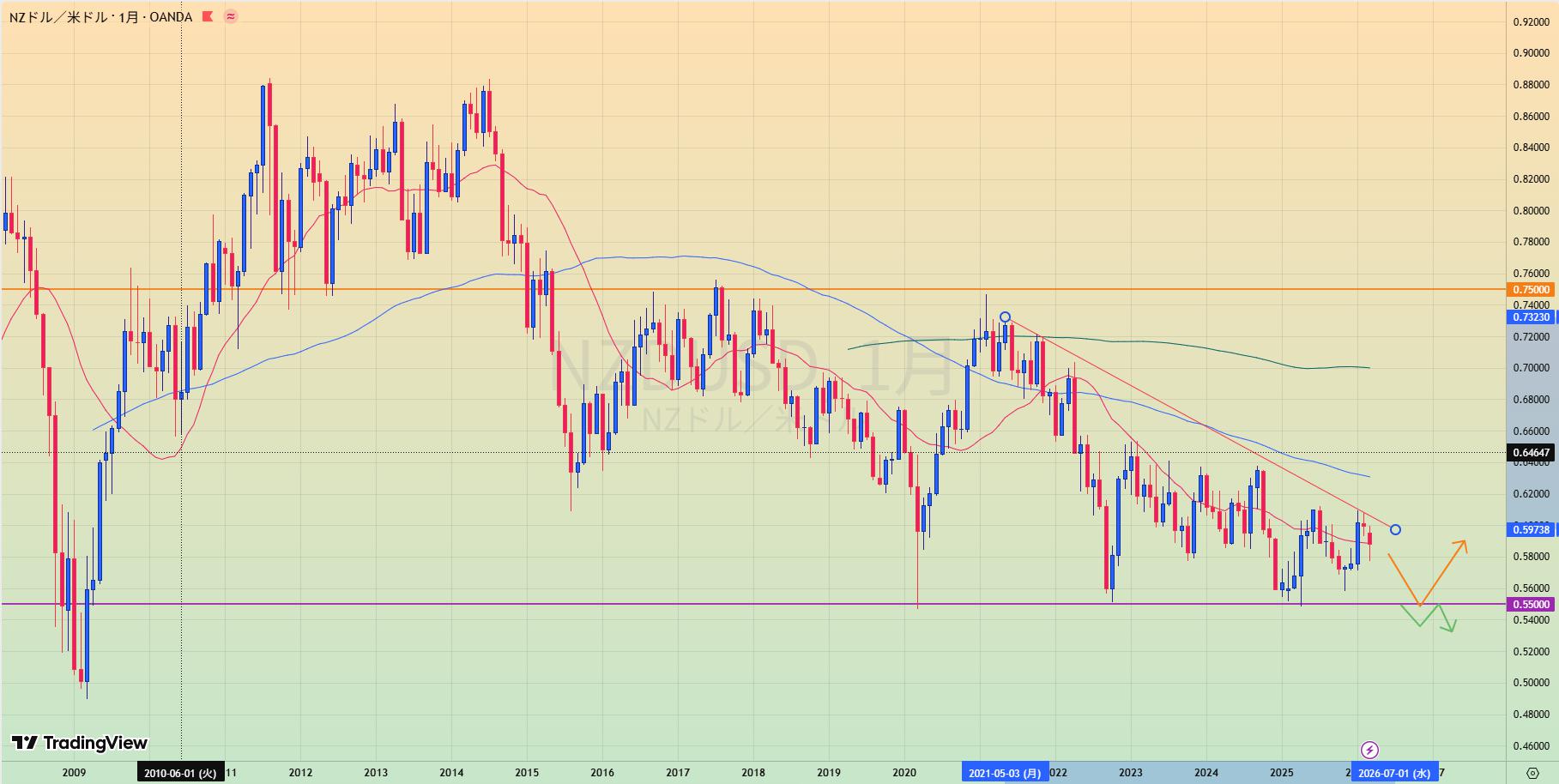1559x784 pixels.
Task: Click the purple 0.55000 price label
Action: tap(1531, 605)
